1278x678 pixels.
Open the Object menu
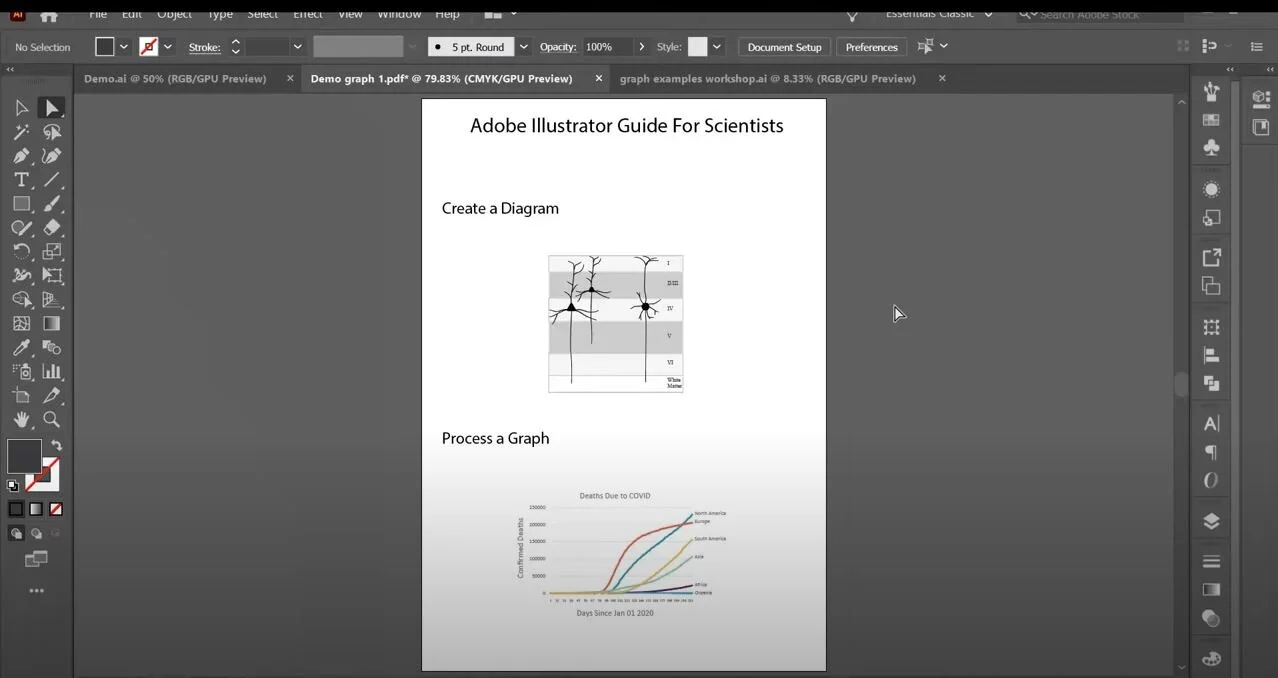click(x=175, y=13)
